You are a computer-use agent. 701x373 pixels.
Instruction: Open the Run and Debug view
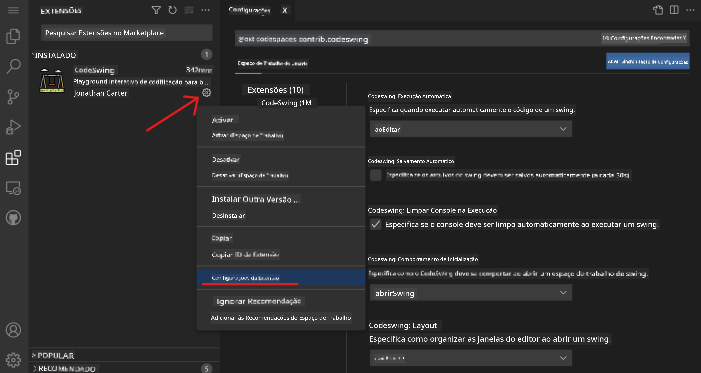click(x=13, y=127)
